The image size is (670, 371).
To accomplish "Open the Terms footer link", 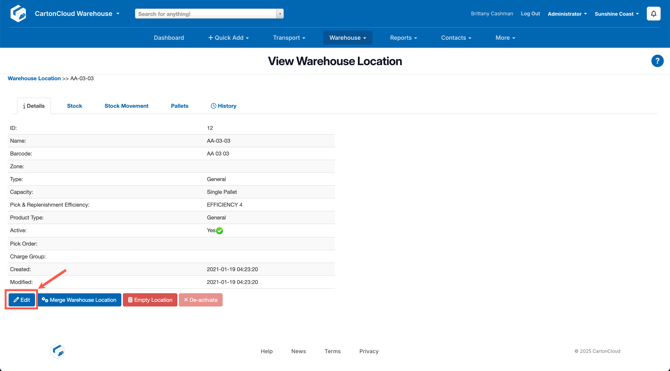I will pyautogui.click(x=332, y=351).
